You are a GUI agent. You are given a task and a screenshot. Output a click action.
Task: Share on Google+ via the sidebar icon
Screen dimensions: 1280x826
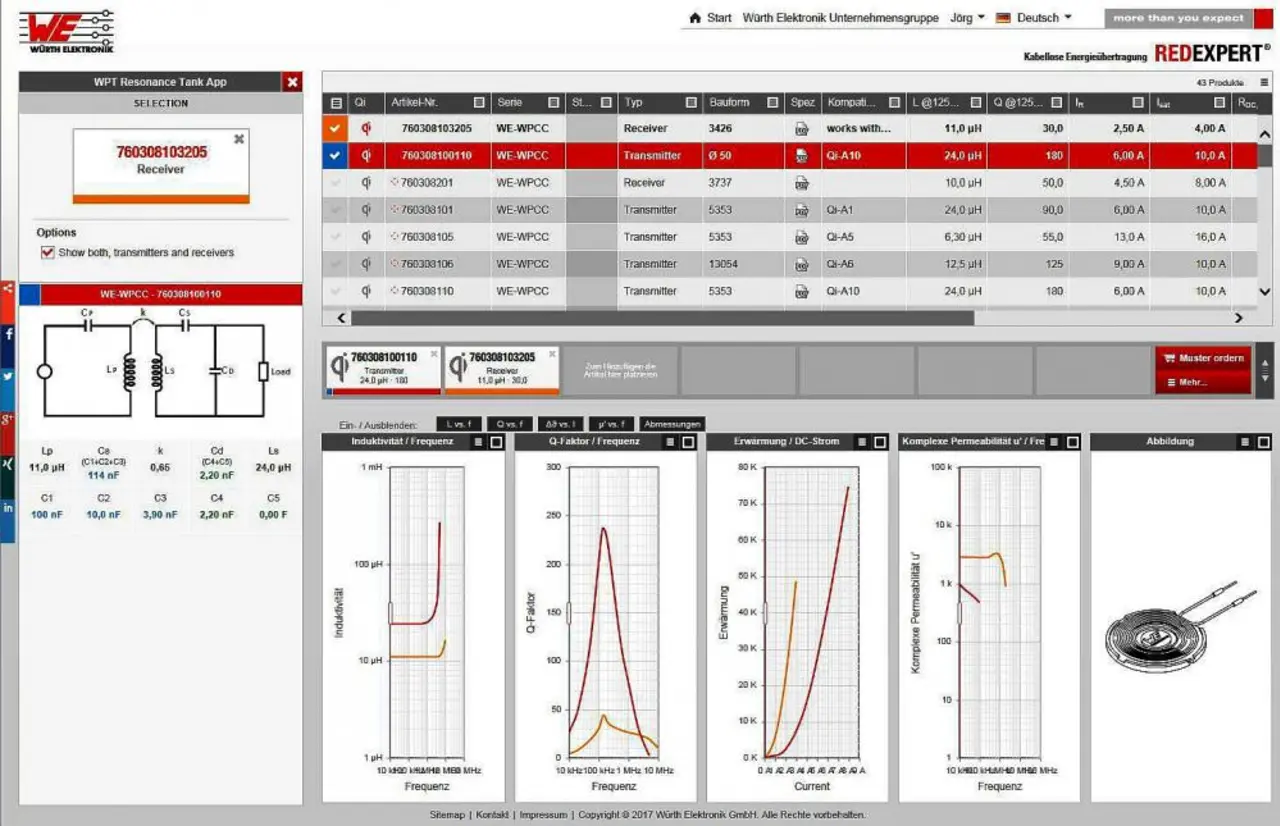(x=7, y=419)
